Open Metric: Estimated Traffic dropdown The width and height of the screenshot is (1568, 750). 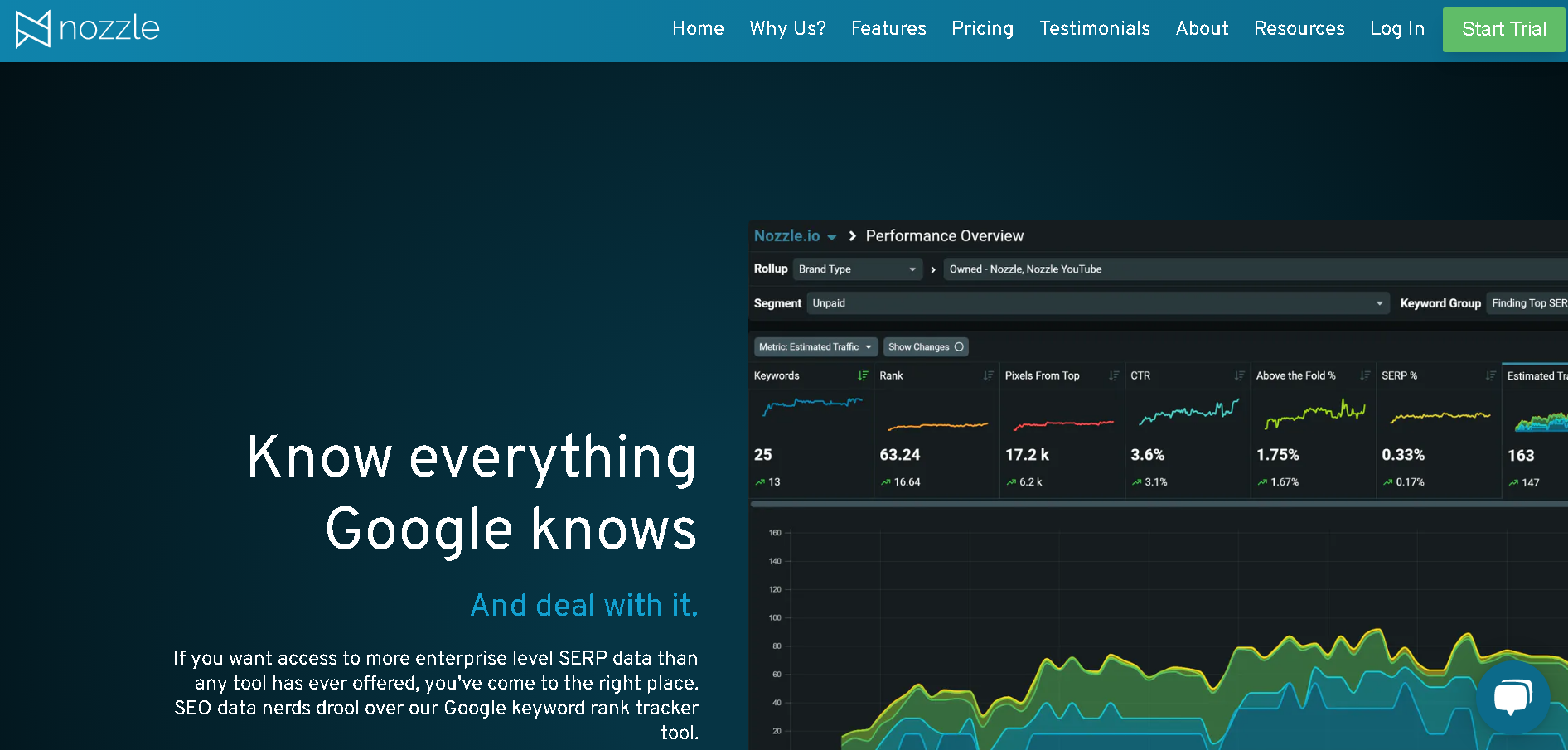tap(815, 347)
